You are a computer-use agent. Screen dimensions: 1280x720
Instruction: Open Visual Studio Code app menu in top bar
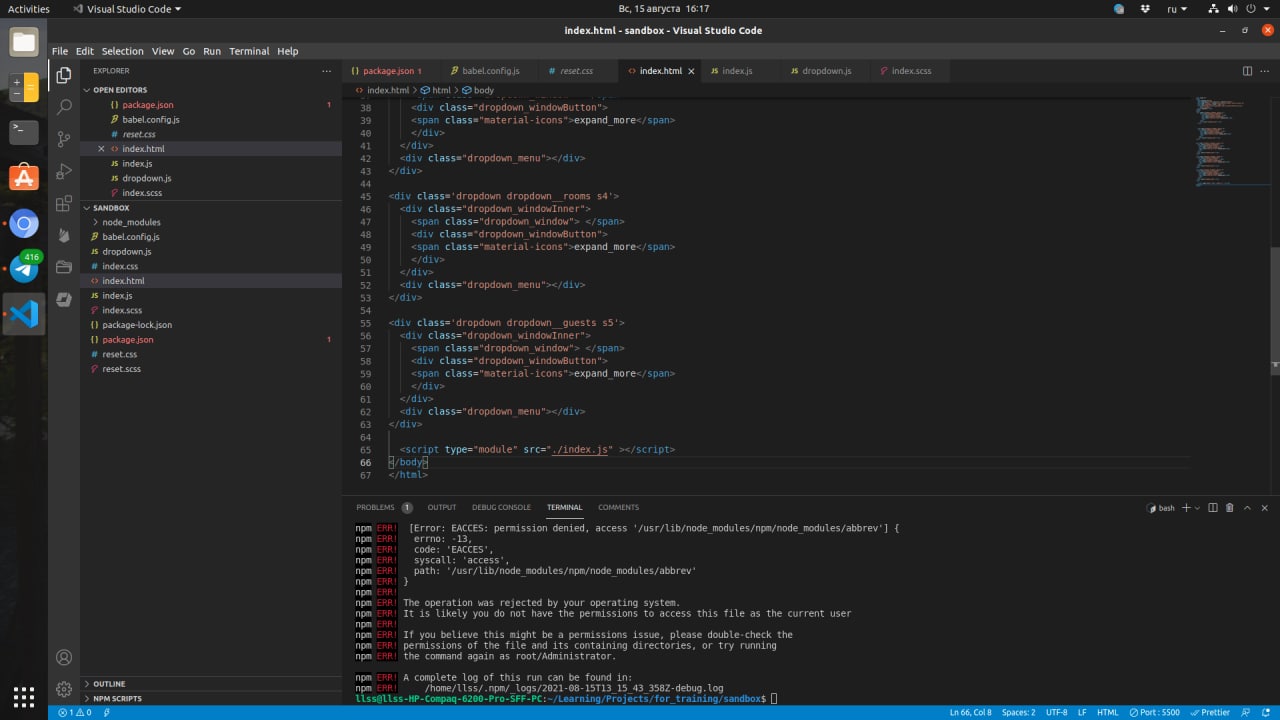128,9
